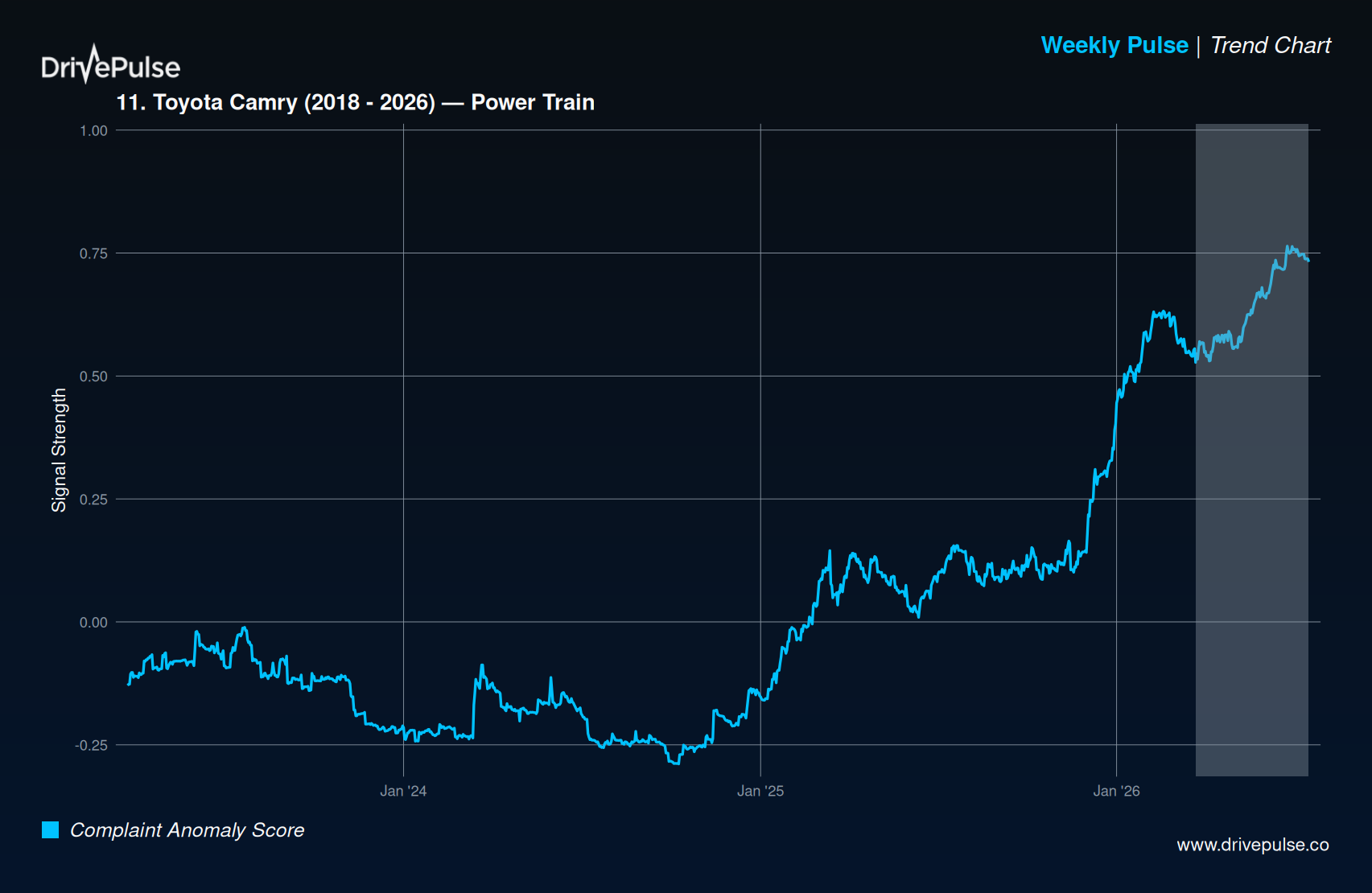Click the 0.75 y-axis value

93,253
